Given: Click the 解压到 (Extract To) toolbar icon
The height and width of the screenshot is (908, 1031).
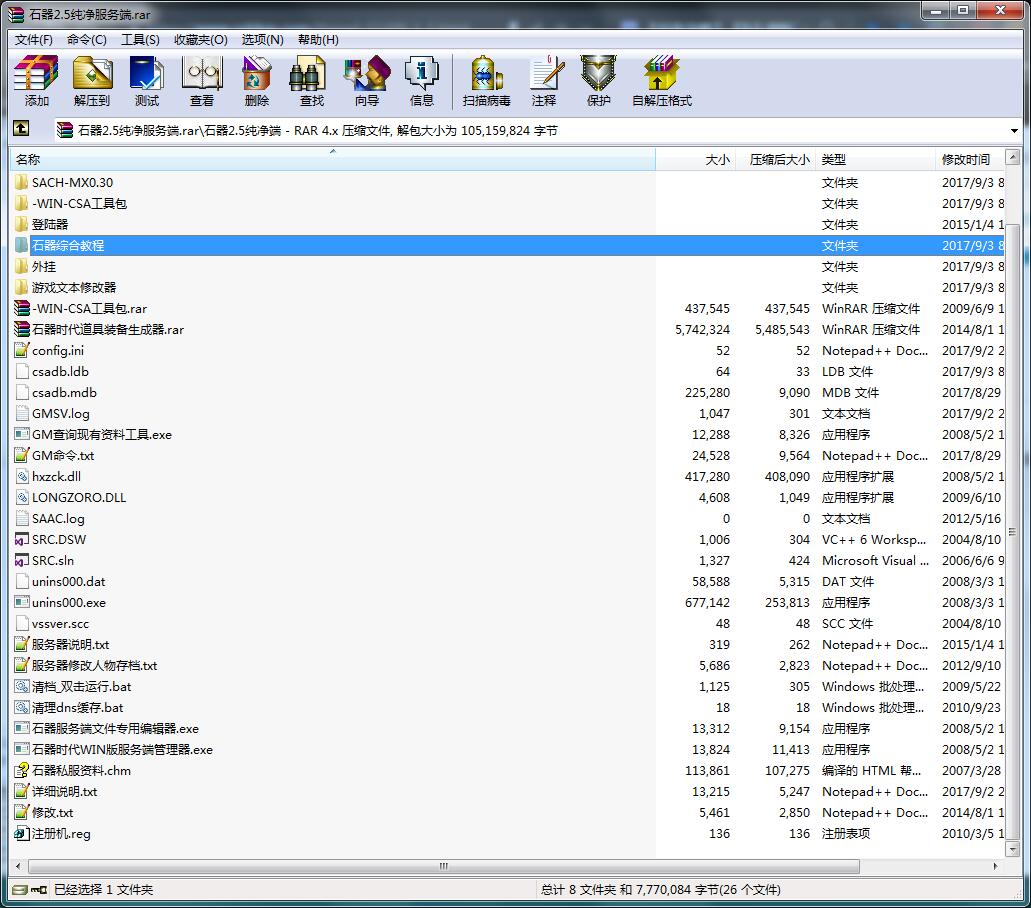Looking at the screenshot, I should (x=92, y=73).
